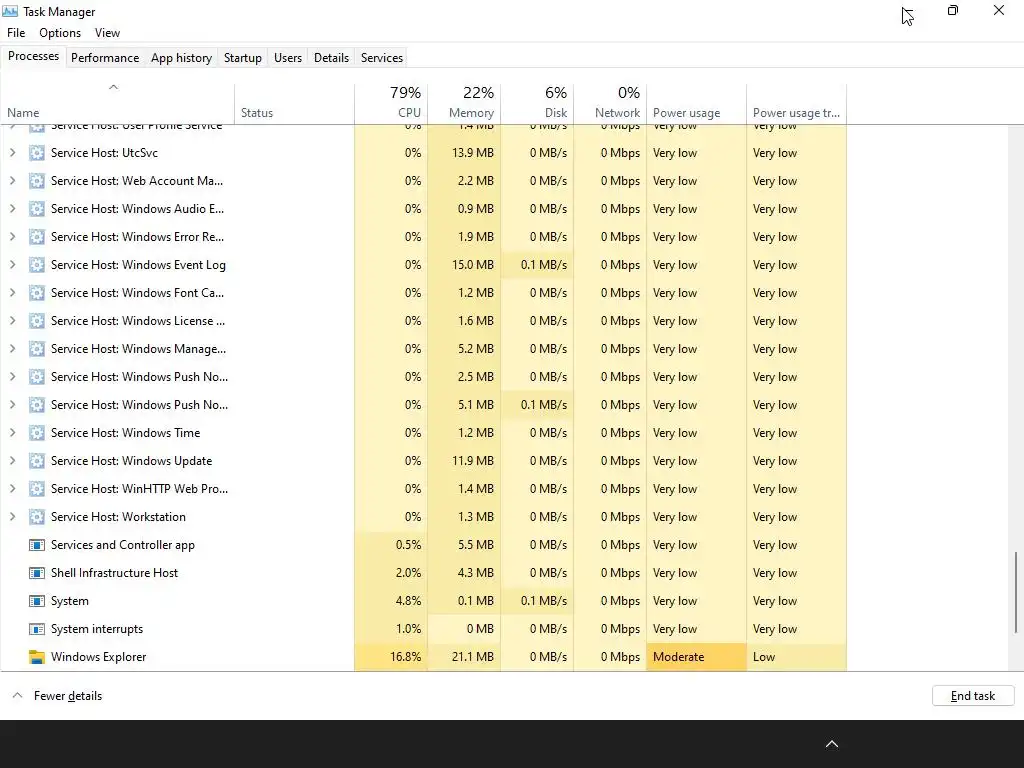Sort by the Network column header

point(610,104)
